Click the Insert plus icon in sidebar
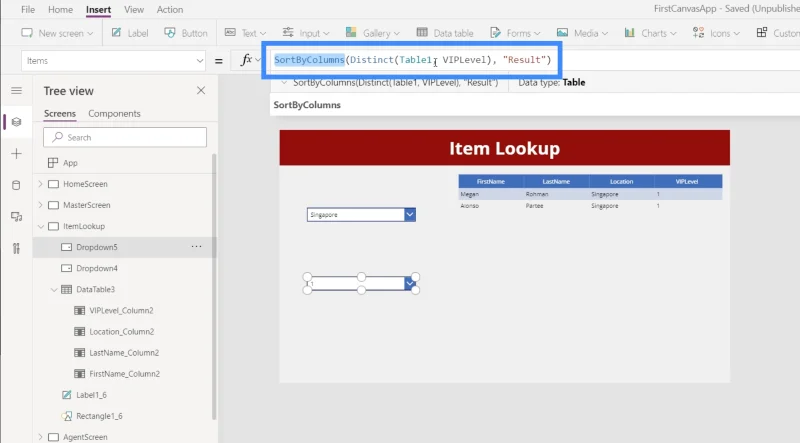 pos(16,154)
